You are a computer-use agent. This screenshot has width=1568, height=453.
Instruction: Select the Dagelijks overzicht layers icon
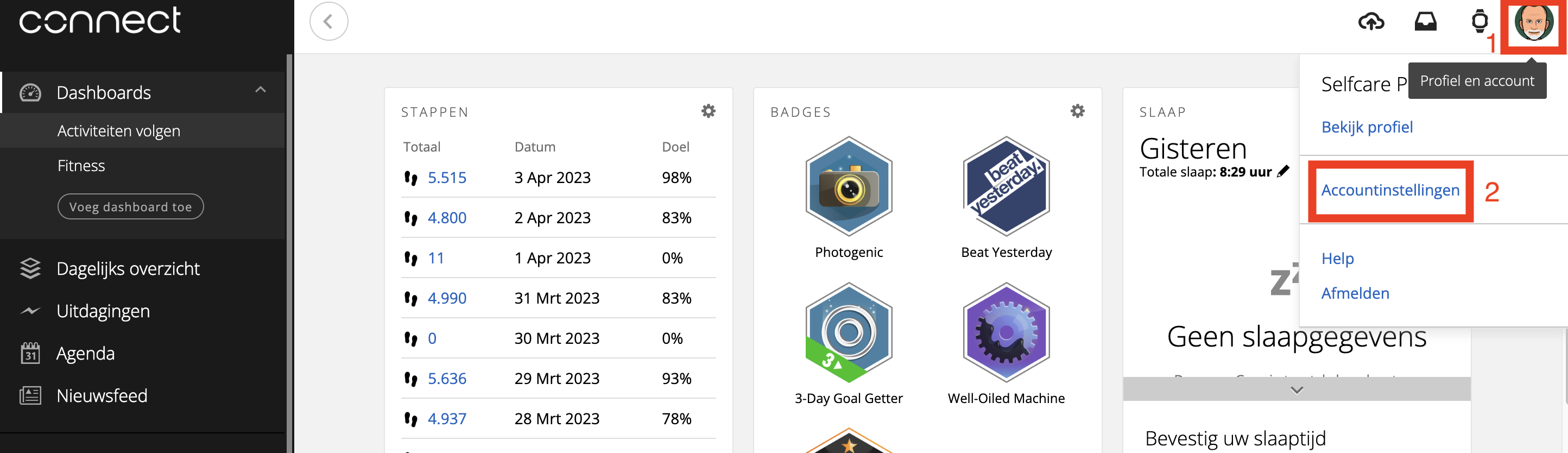pyautogui.click(x=29, y=268)
